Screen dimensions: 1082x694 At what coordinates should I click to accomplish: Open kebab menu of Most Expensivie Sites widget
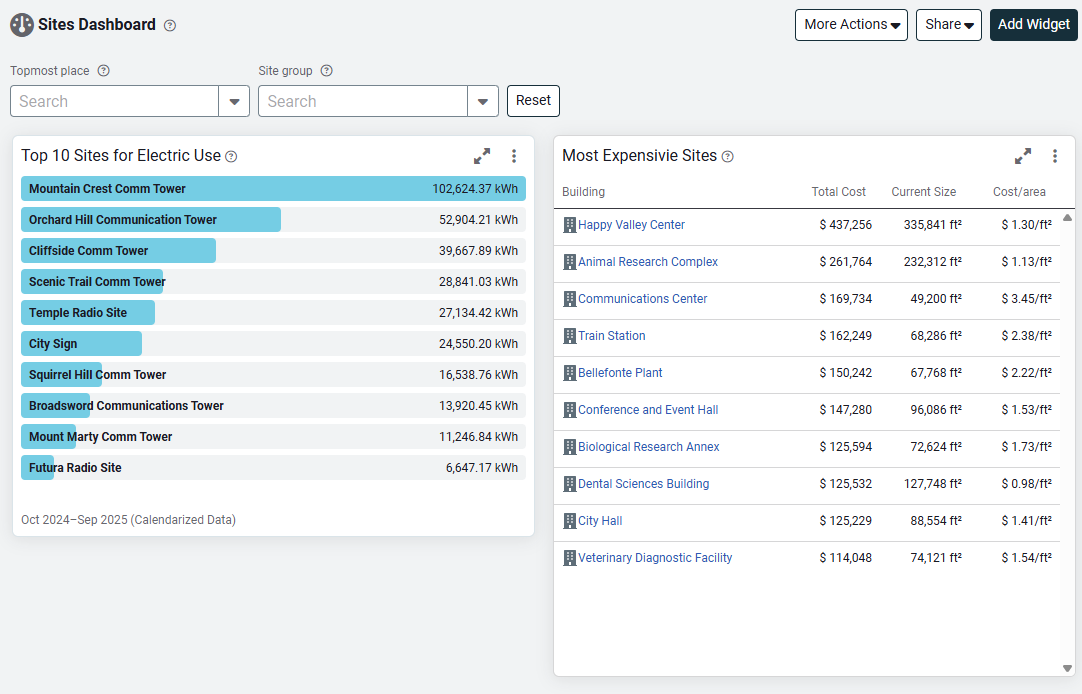point(1054,156)
